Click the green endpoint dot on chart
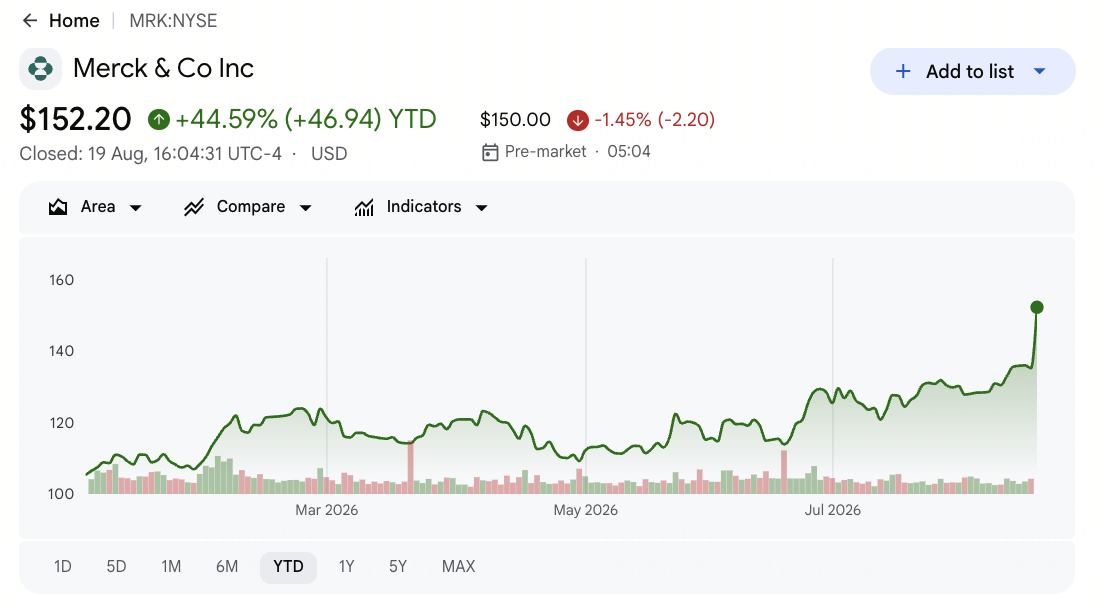This screenshot has height=608, width=1102. 1037,307
